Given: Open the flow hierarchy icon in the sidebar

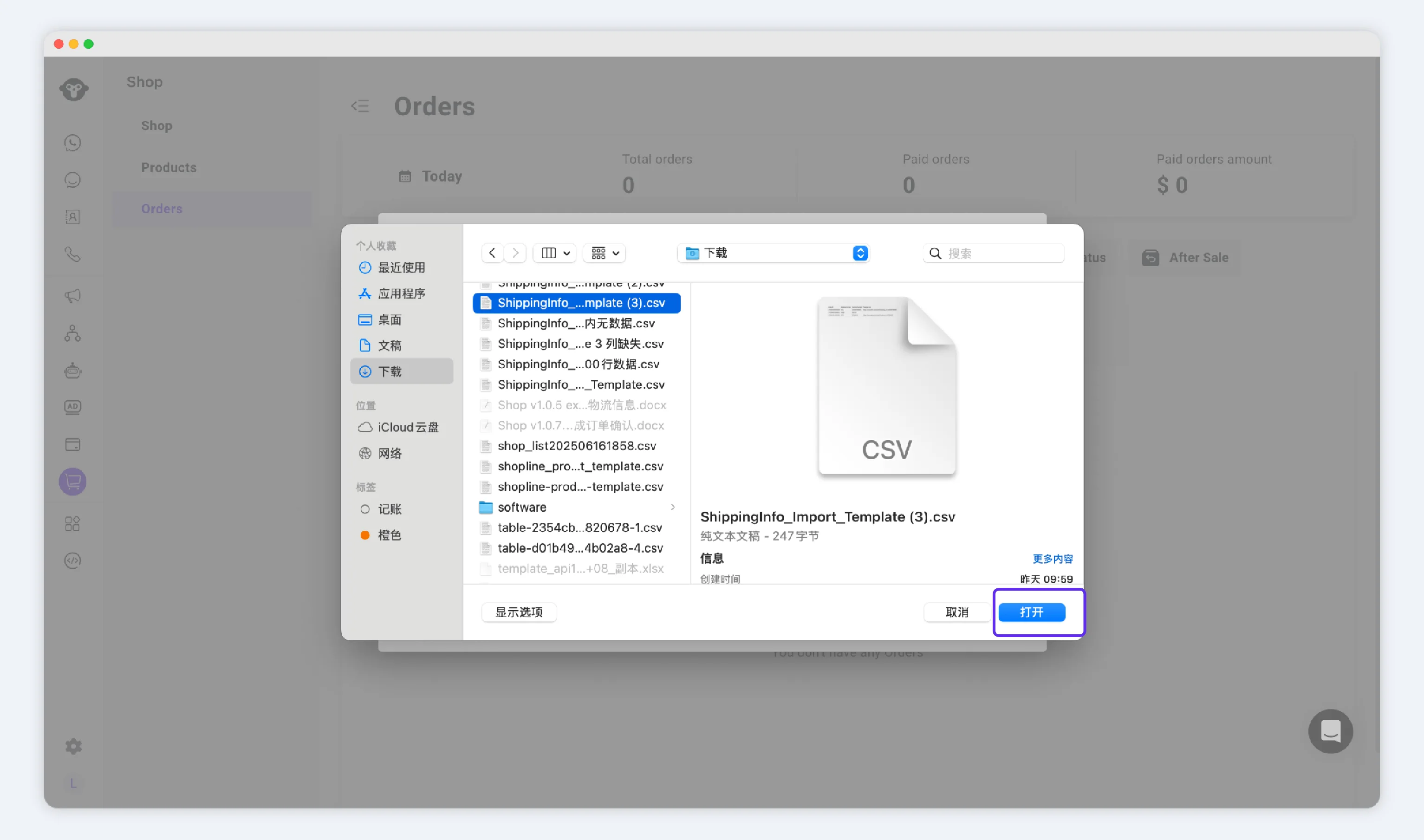Looking at the screenshot, I should point(72,333).
